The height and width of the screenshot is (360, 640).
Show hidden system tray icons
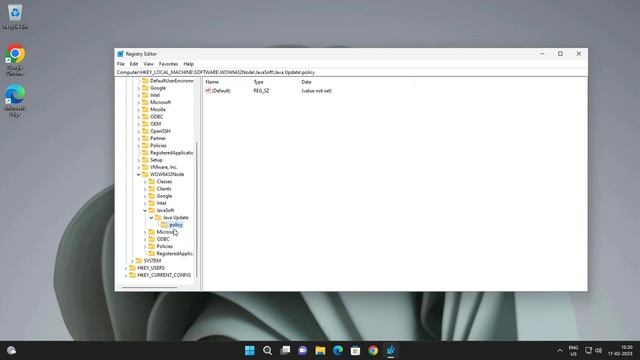pos(560,351)
